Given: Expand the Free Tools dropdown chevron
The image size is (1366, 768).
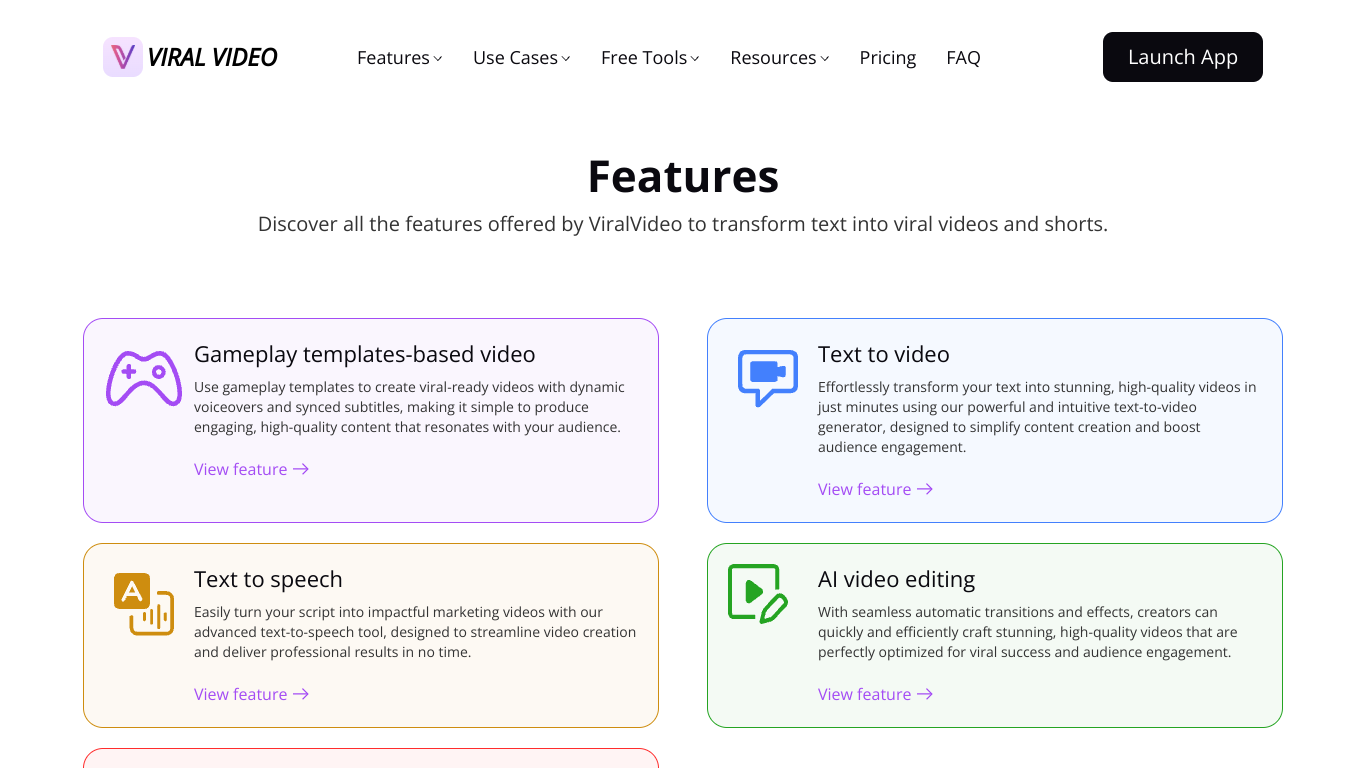Looking at the screenshot, I should point(695,59).
